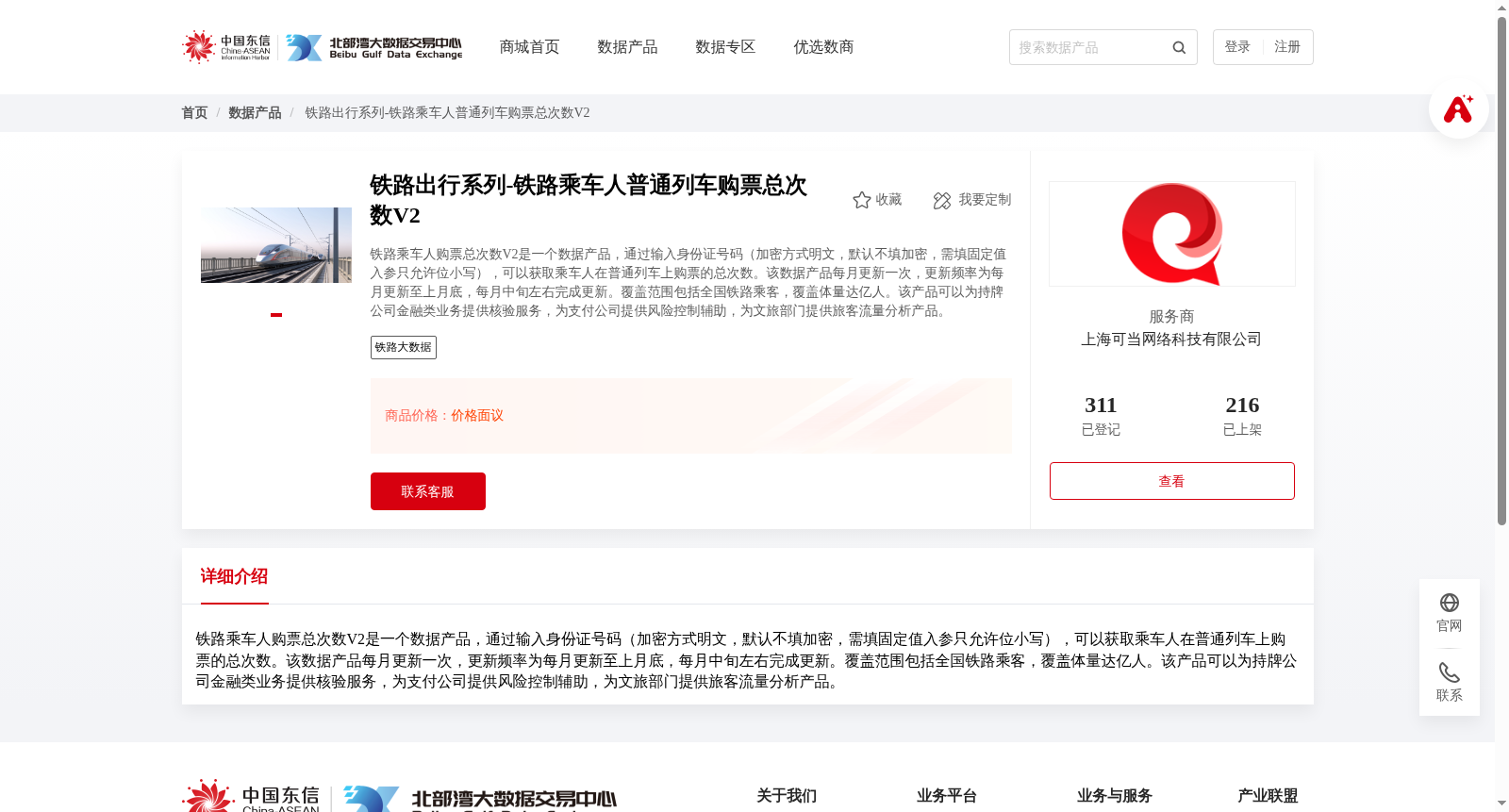Click the star icon next to 收藏
Image resolution: width=1509 pixels, height=812 pixels.
click(861, 200)
